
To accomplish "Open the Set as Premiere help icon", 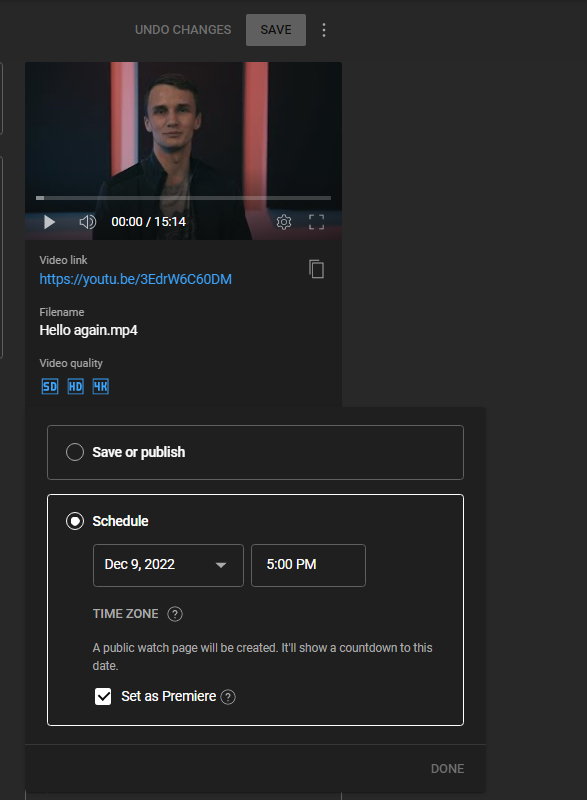I will click(228, 697).
